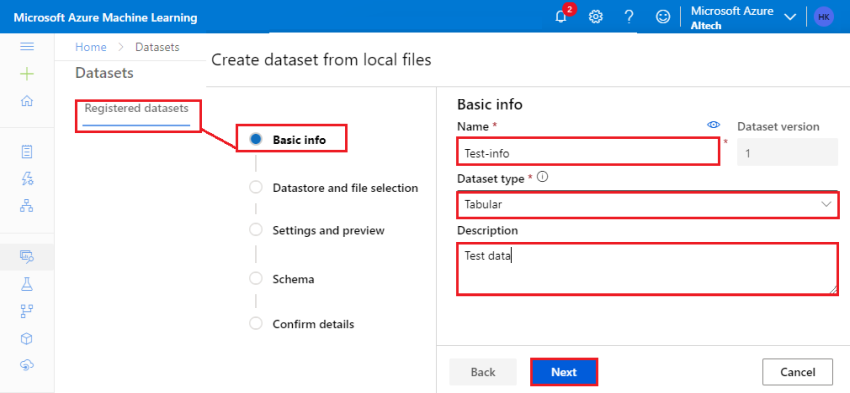
Task: Open the notifications bell icon
Action: tap(561, 16)
